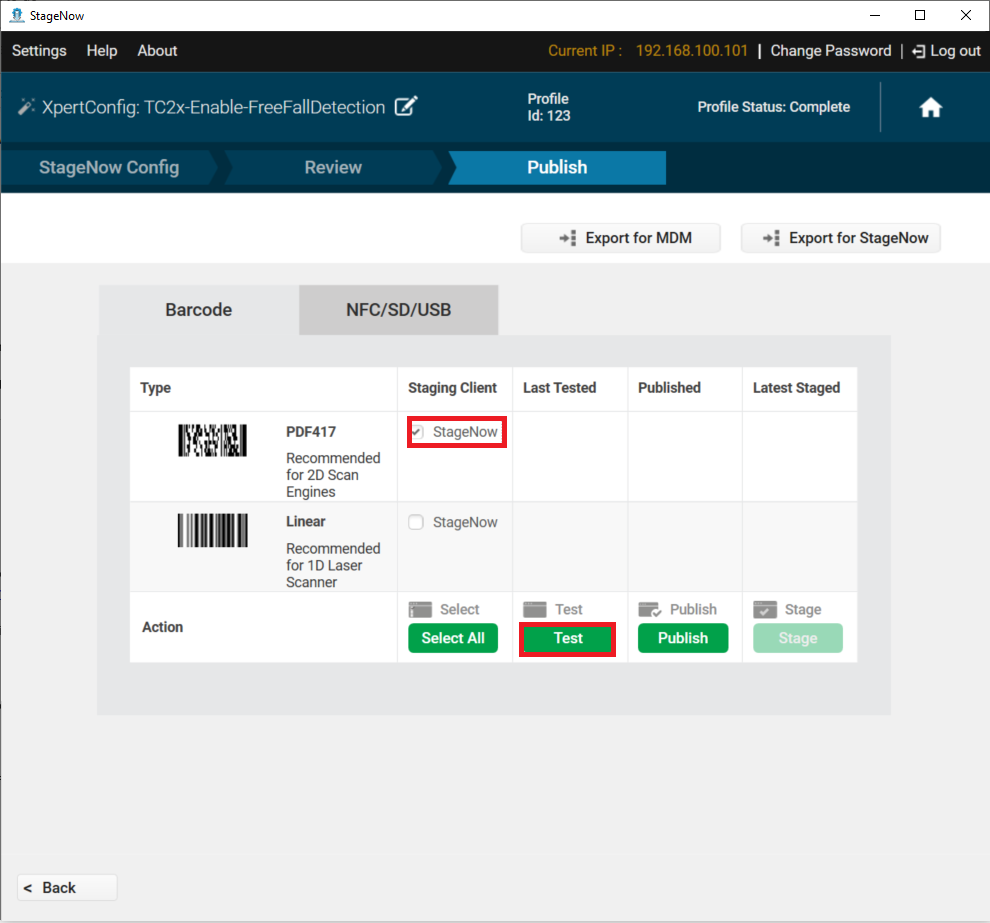Click the Staging Client column header

coord(452,388)
